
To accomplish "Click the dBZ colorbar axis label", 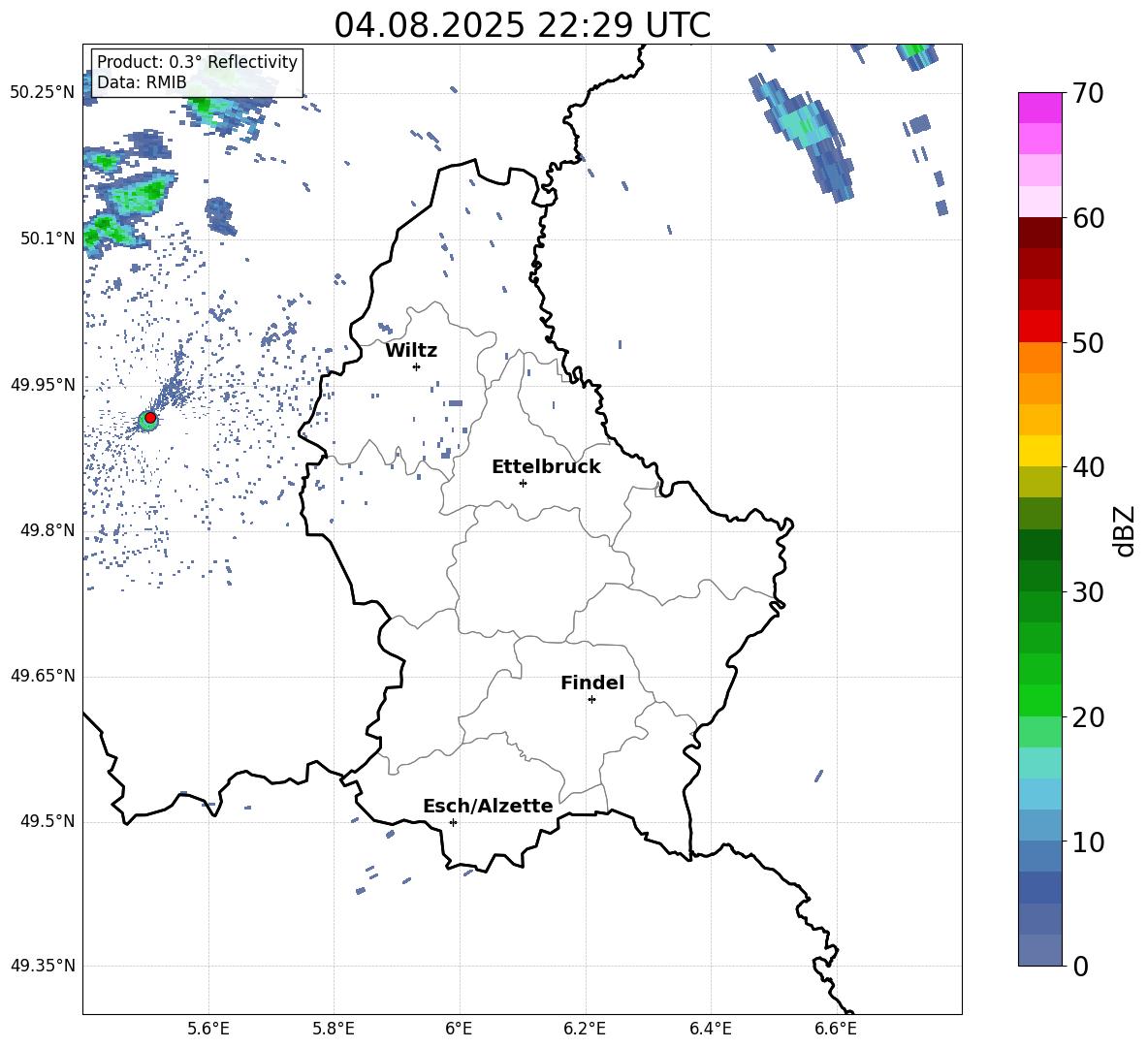I will point(1124,530).
